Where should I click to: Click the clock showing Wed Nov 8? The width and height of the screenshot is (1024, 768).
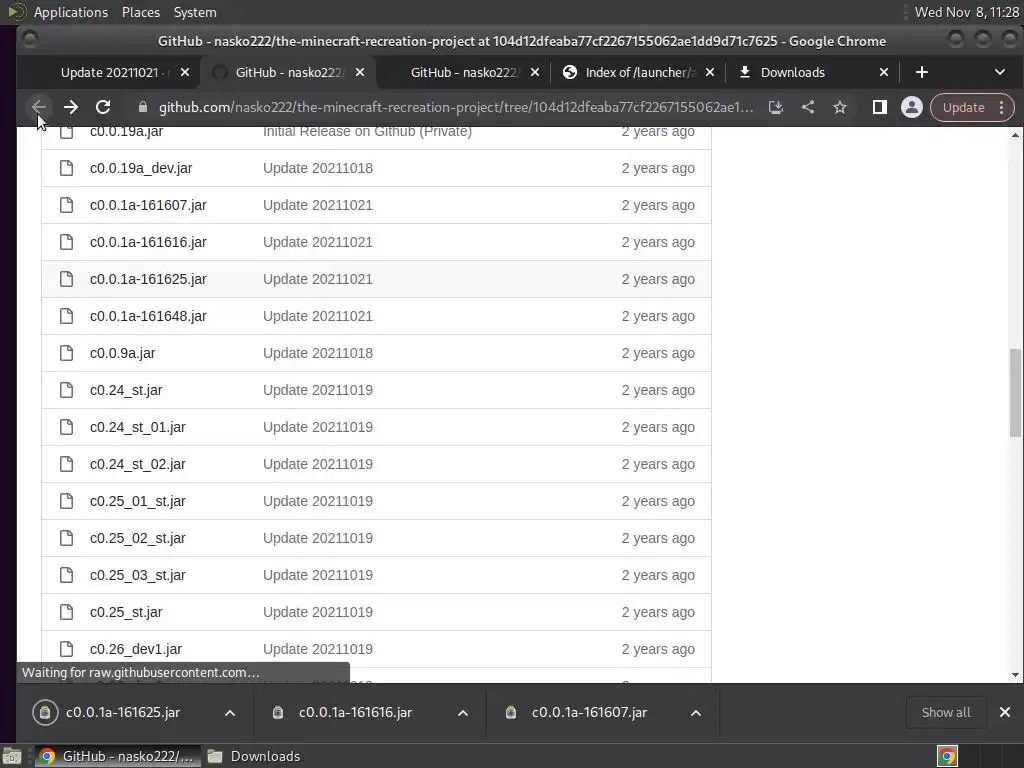tap(966, 12)
